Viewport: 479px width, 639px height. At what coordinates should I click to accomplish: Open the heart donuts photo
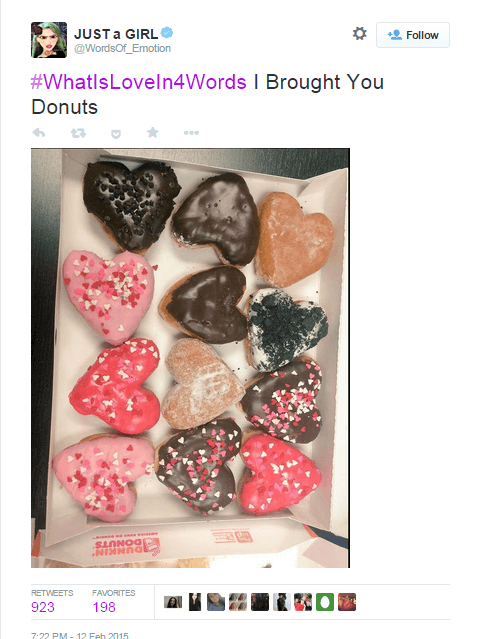coord(190,358)
